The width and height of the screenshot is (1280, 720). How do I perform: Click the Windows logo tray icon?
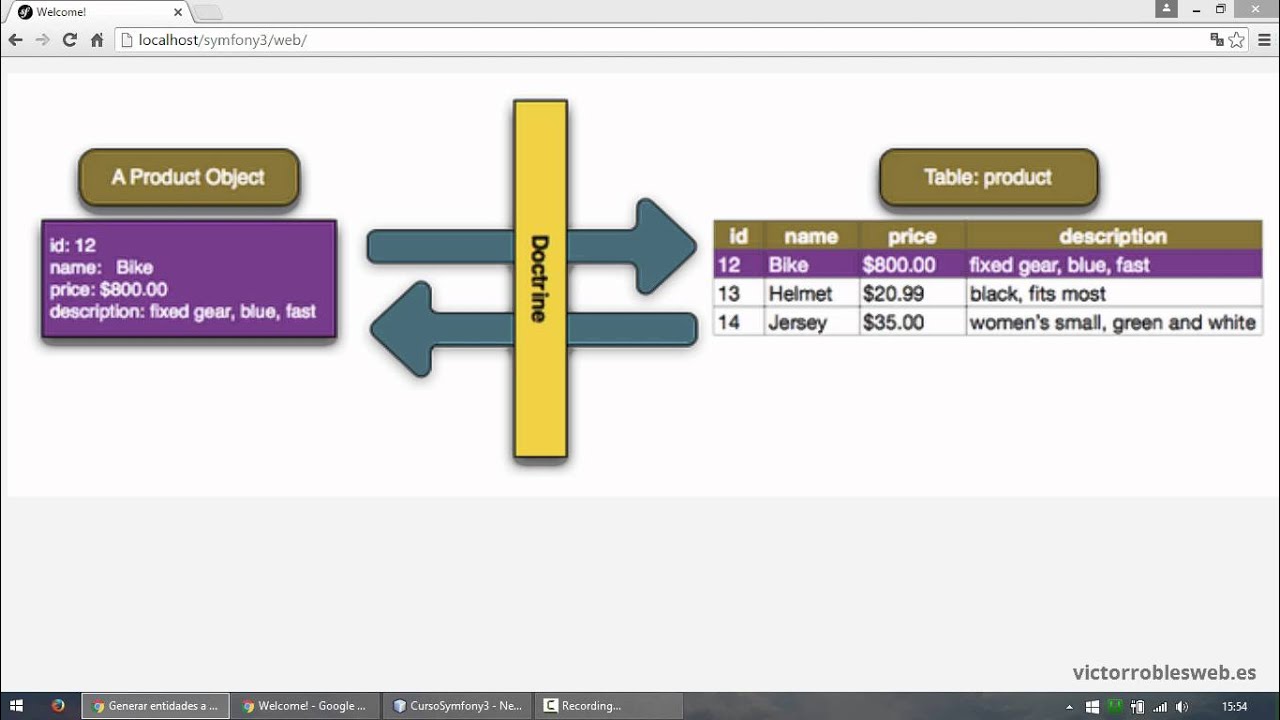click(1092, 707)
